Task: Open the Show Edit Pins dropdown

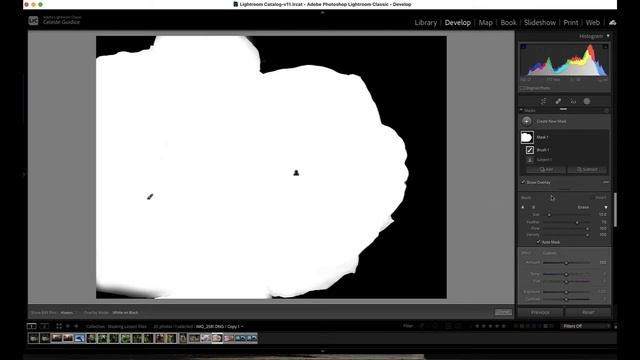Action: coord(67,313)
